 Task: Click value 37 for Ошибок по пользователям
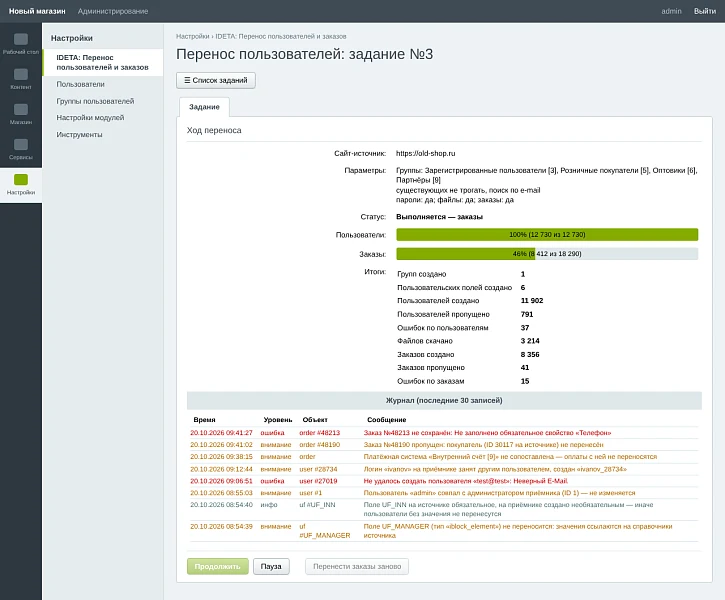point(525,328)
